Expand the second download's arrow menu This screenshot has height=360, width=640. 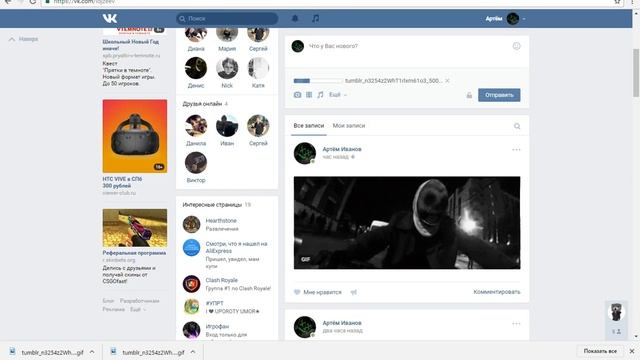193,352
